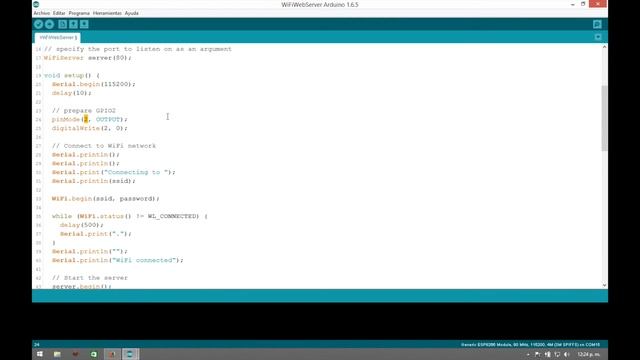
Task: Click the OUTPUT keyword in pinMode line
Action: [108, 120]
